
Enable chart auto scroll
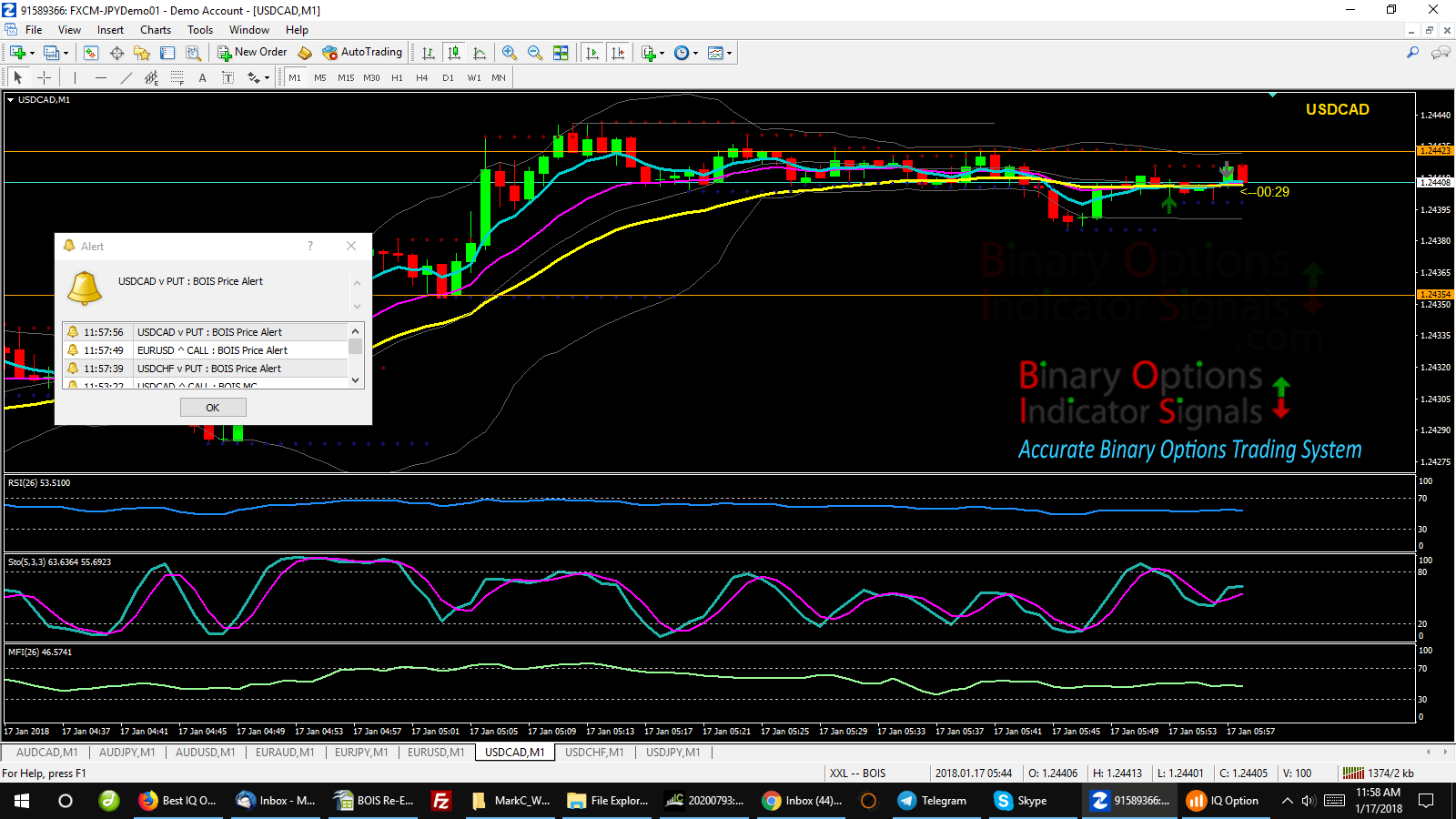pos(591,52)
